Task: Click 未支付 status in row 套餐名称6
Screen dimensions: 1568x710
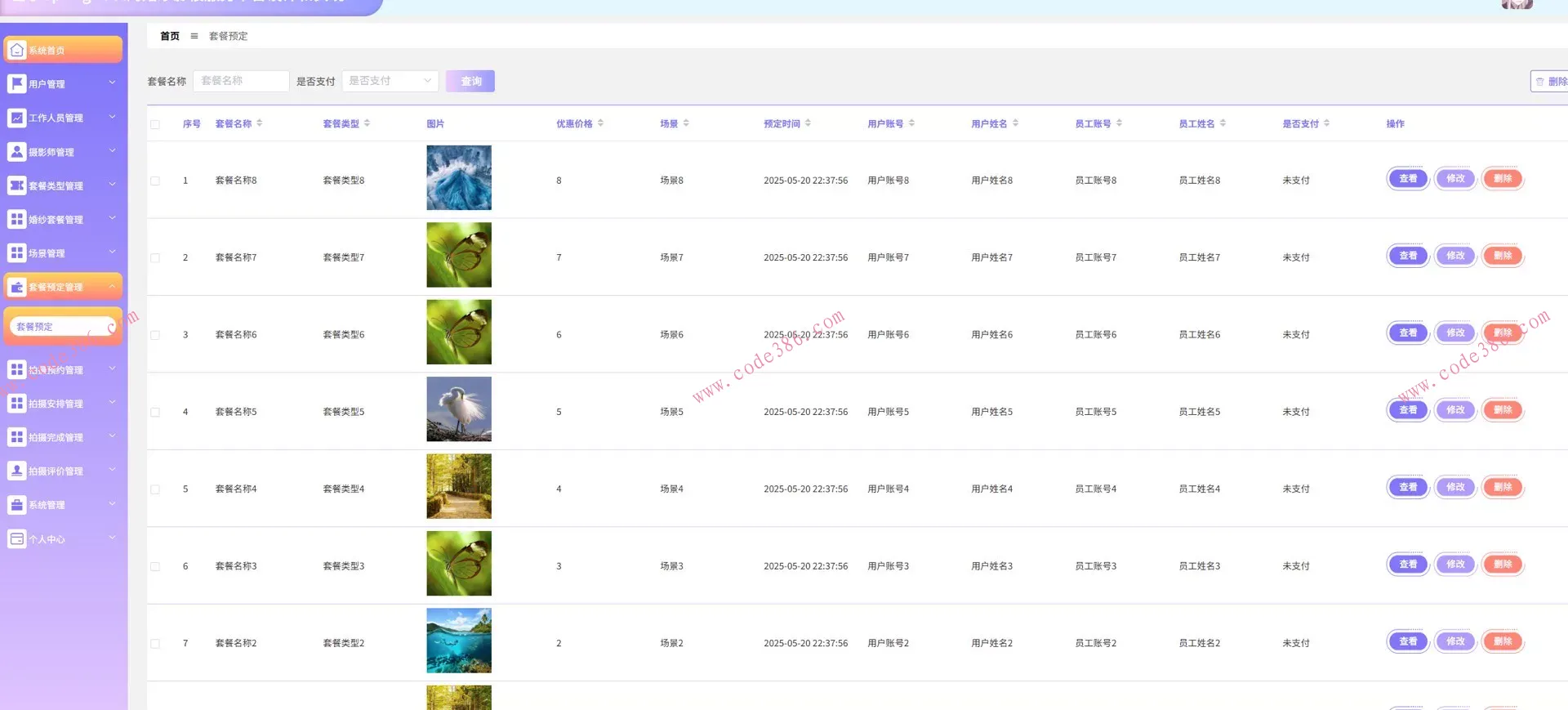Action: (1295, 335)
